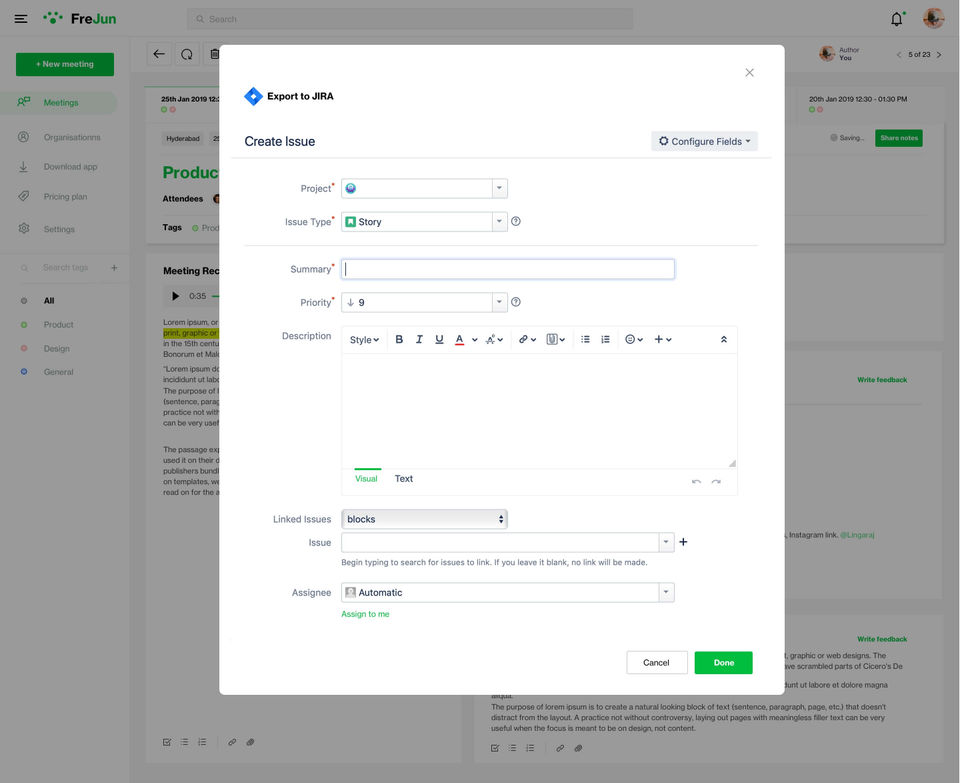Screen dimensions: 960x783
Task: Expand the Assignee dropdown
Action: (x=666, y=593)
